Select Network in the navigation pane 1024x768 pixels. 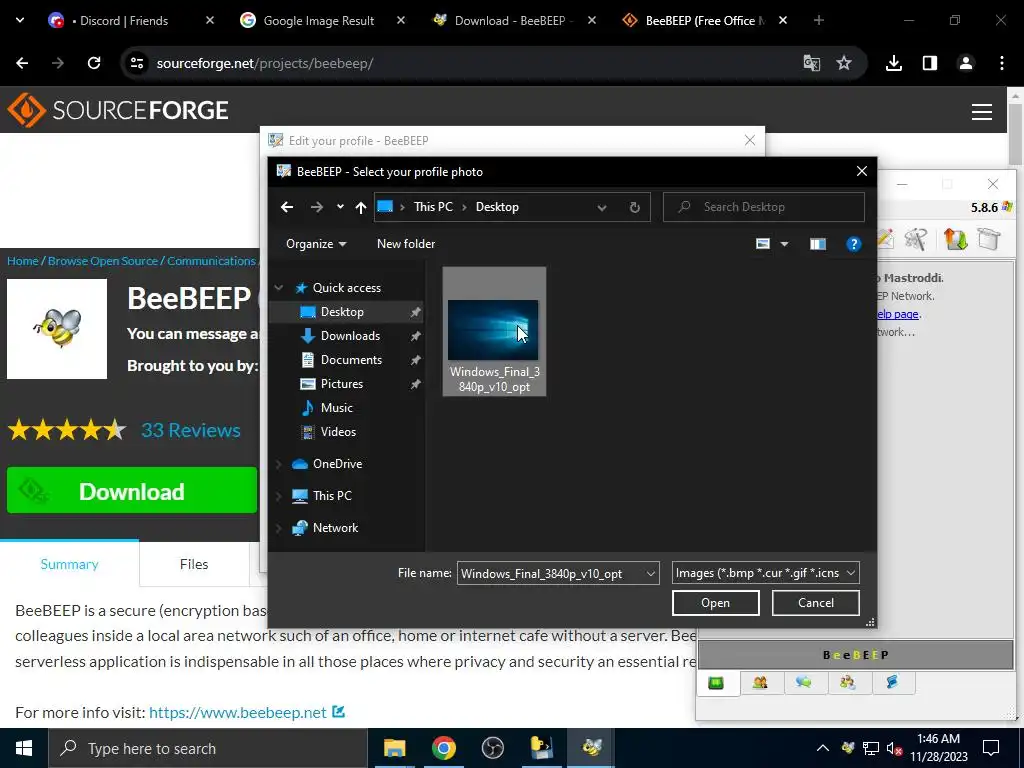(x=335, y=528)
